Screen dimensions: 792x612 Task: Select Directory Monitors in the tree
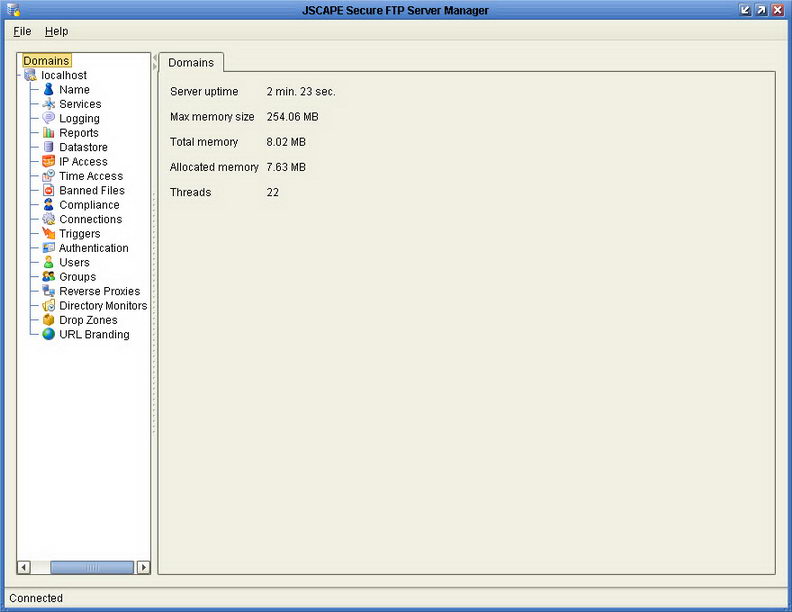pyautogui.click(x=102, y=305)
